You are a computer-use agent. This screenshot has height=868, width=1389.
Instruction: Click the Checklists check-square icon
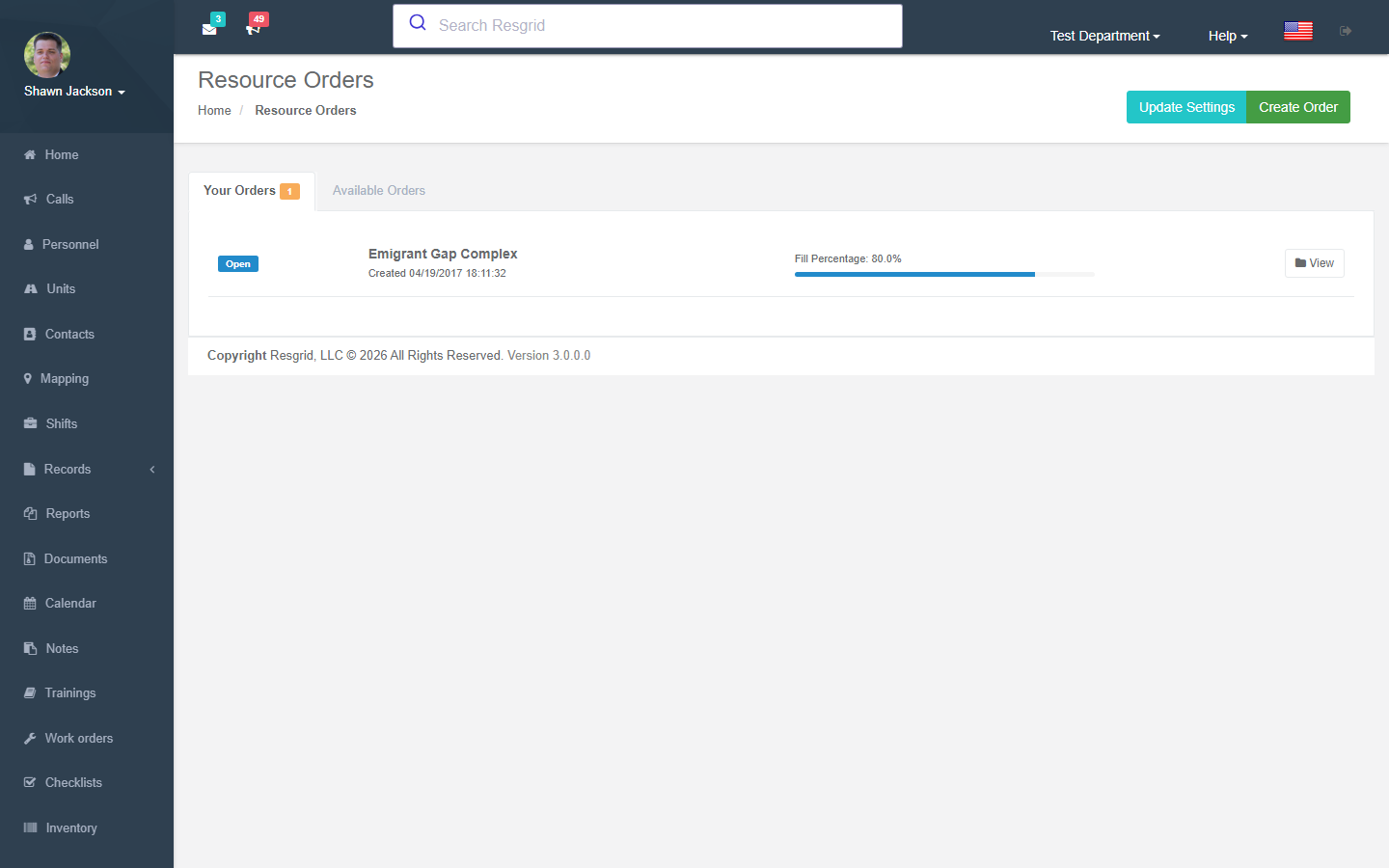pyautogui.click(x=30, y=783)
